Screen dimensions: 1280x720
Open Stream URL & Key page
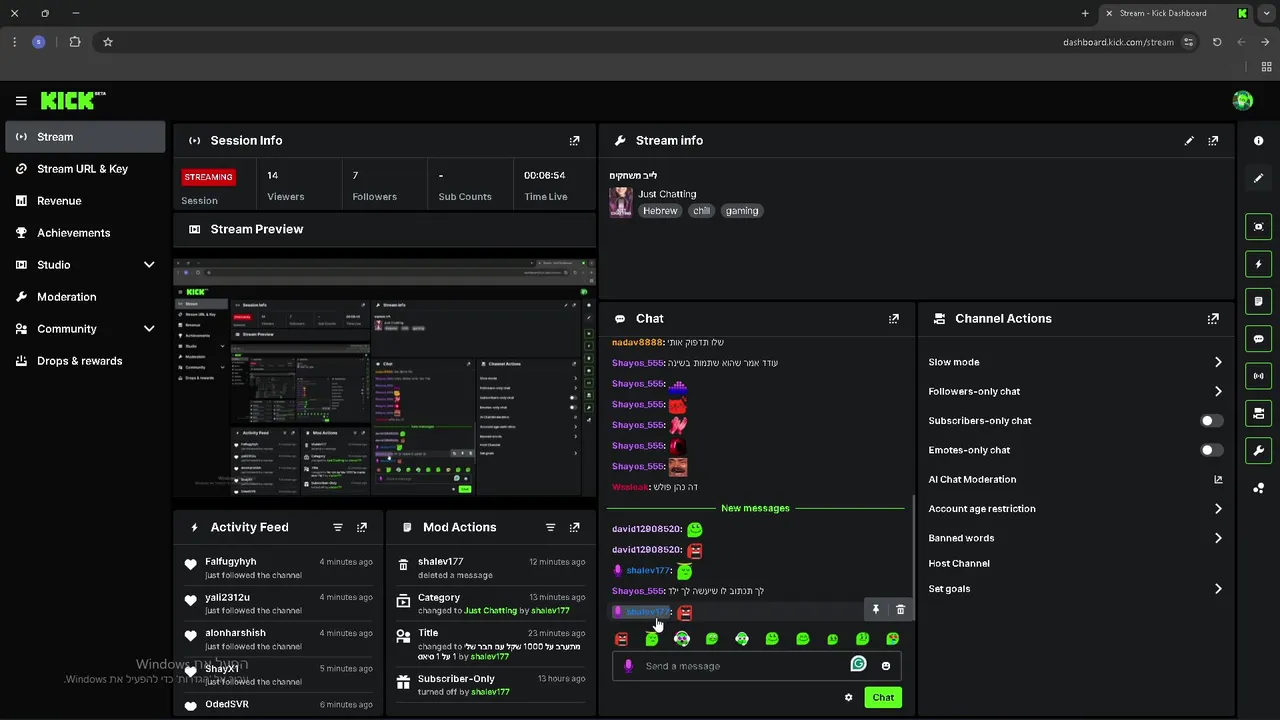85,169
